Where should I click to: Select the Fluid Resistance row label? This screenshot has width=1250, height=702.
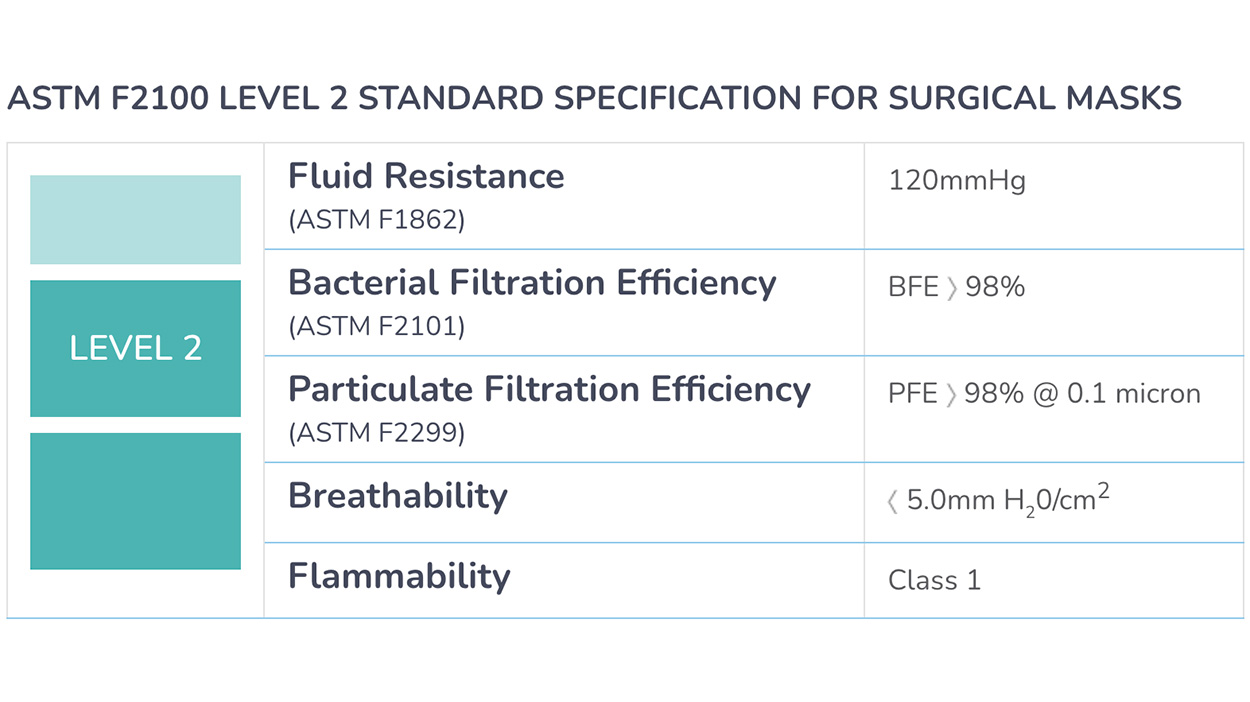pos(426,177)
